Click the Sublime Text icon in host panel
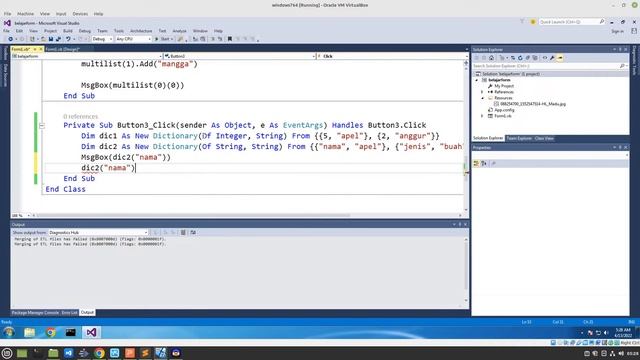The height and width of the screenshot is (360, 640). click(145, 353)
